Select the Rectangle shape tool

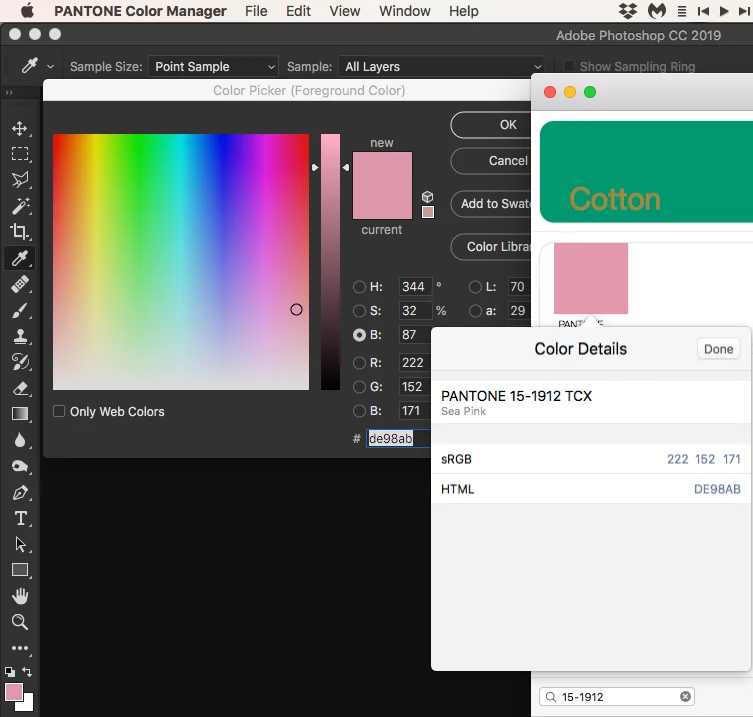click(x=20, y=570)
